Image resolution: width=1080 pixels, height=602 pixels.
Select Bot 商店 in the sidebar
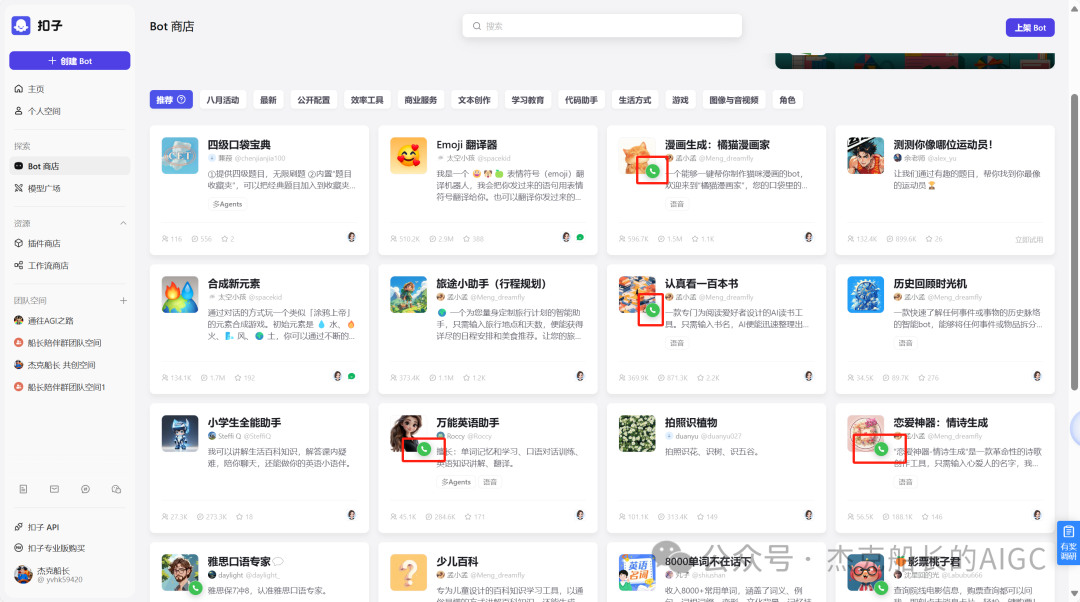tap(69, 166)
